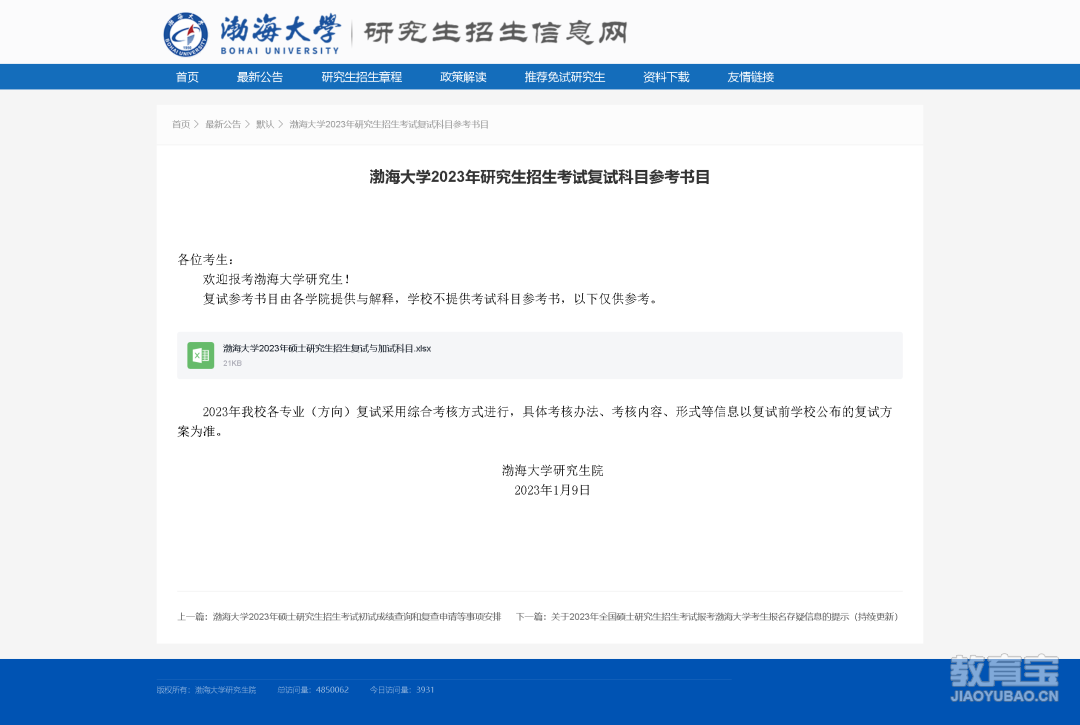
Task: Click breadcrumb article title 复试科目参考书目
Action: tap(389, 125)
